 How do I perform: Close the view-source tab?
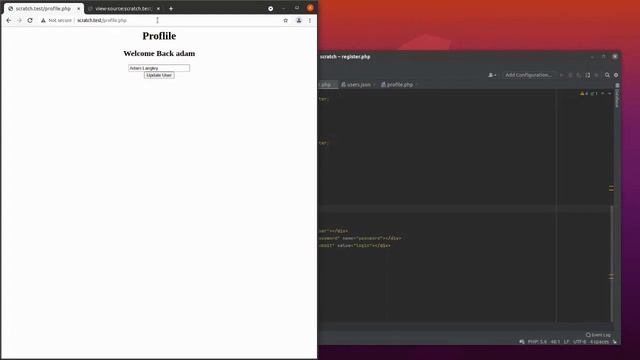[158, 9]
